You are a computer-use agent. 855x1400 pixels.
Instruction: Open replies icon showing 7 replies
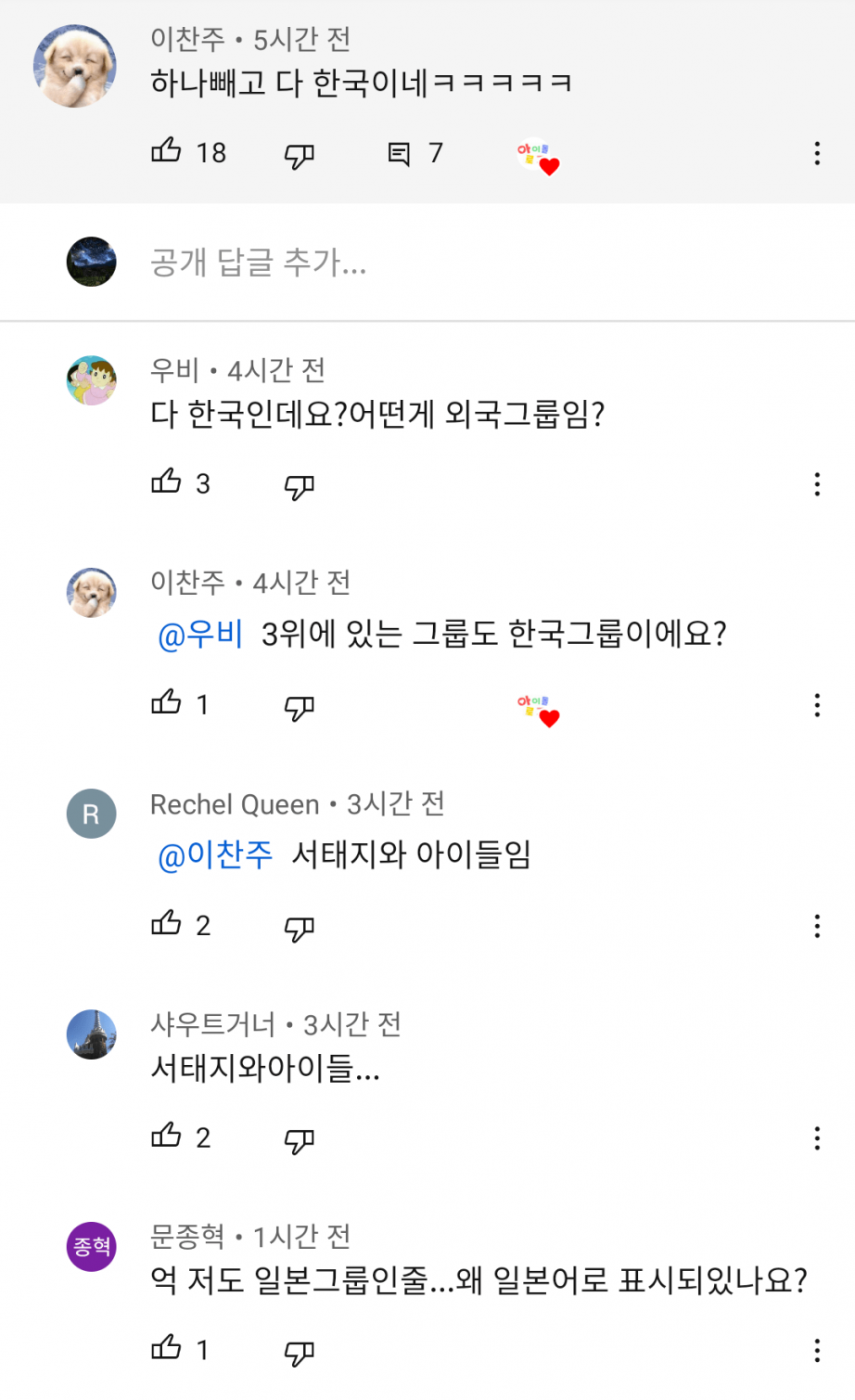pyautogui.click(x=400, y=154)
